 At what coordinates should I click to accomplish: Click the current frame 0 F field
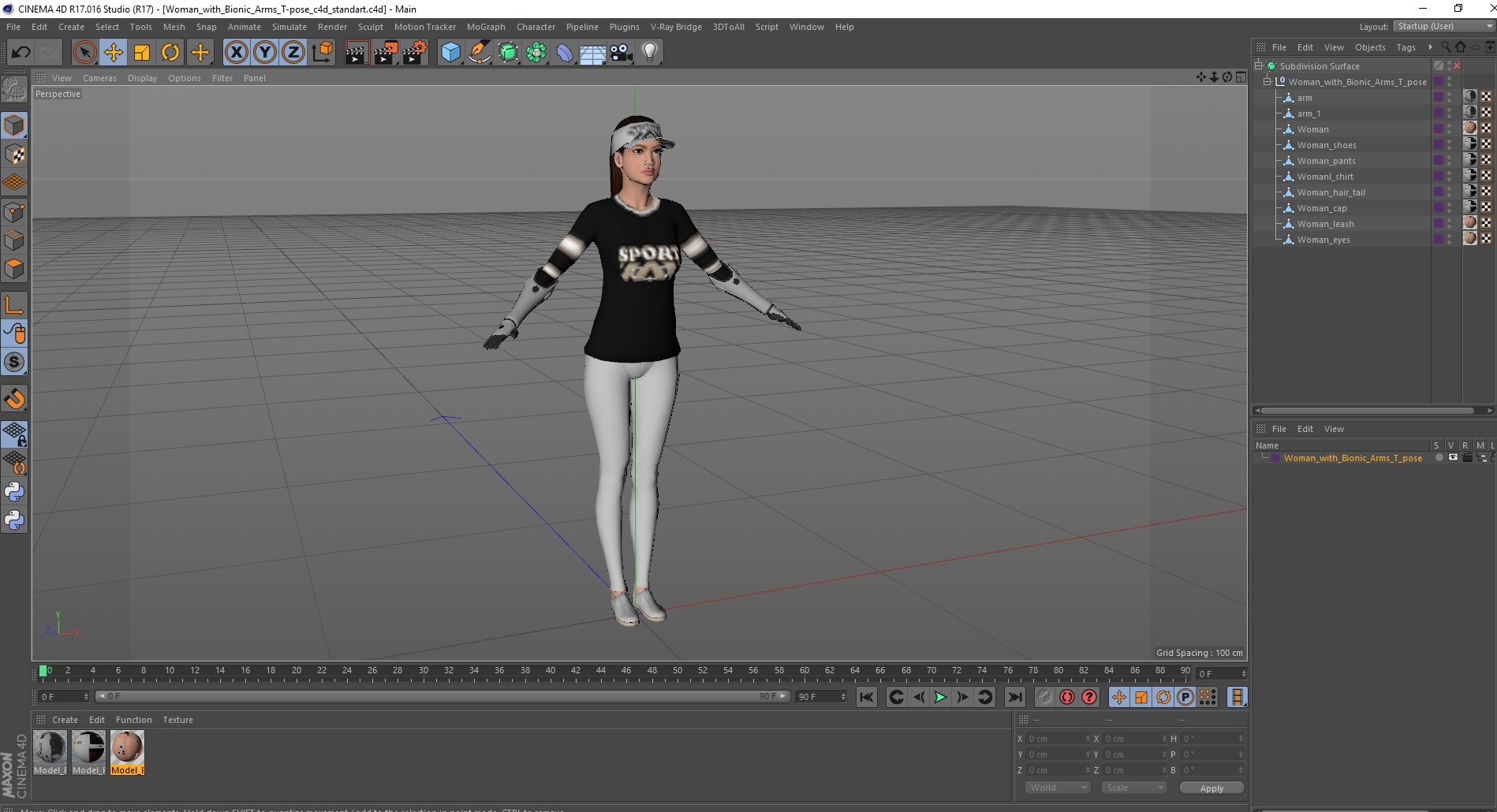click(64, 696)
